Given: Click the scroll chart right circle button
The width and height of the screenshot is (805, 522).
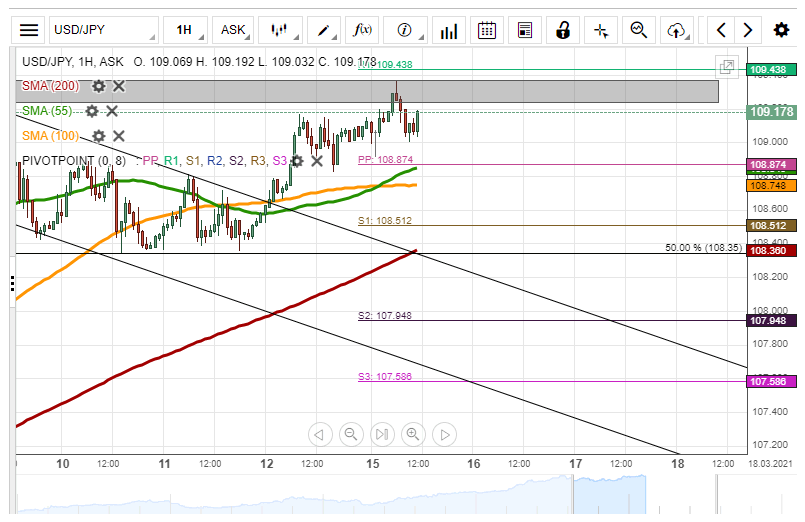Looking at the screenshot, I should point(445,435).
